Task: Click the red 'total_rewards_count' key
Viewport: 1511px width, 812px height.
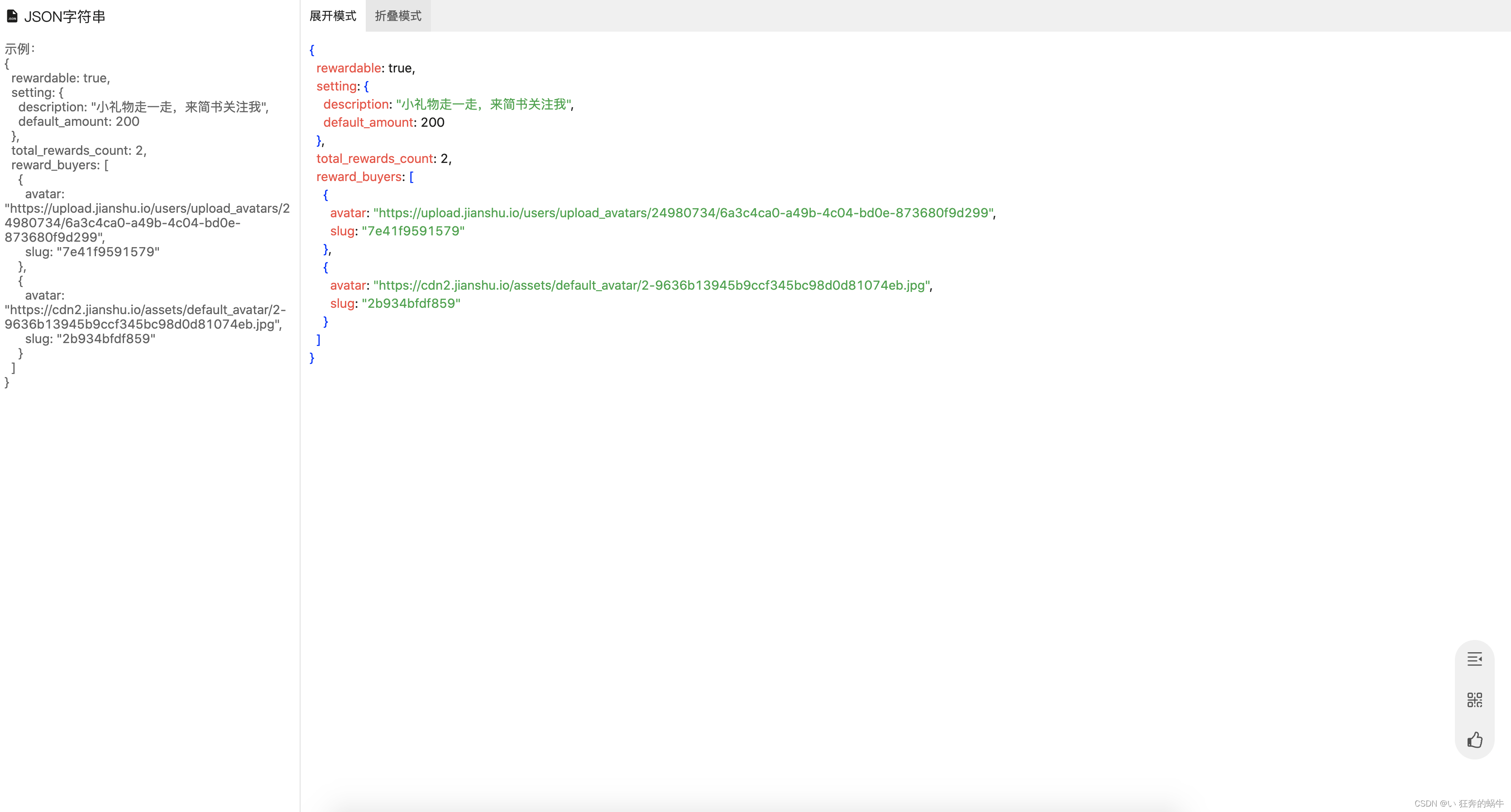Action: (x=374, y=158)
